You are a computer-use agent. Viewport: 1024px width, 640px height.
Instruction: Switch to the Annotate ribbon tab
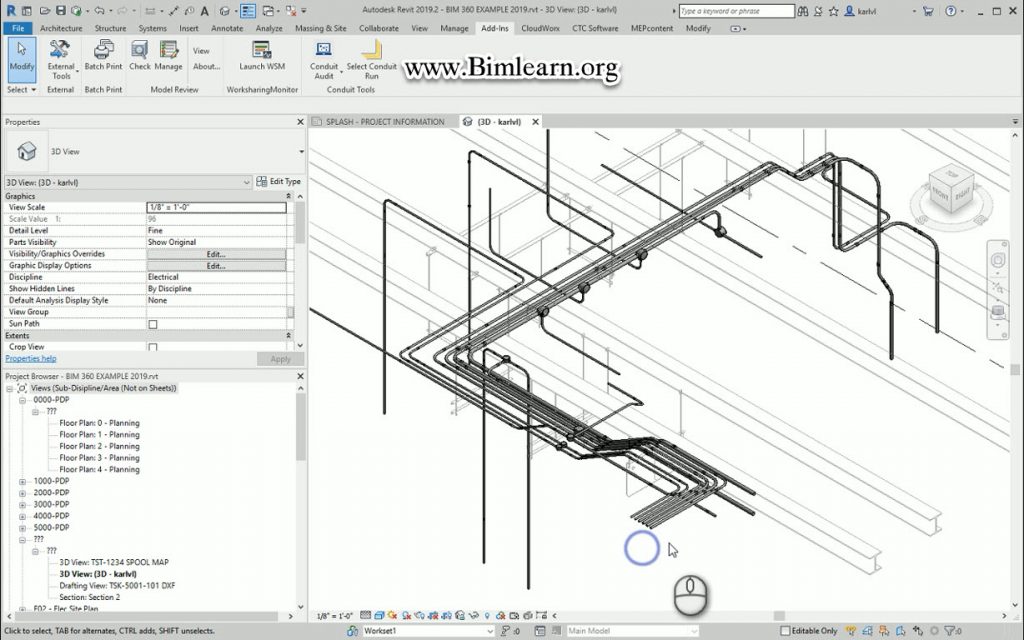[x=227, y=28]
